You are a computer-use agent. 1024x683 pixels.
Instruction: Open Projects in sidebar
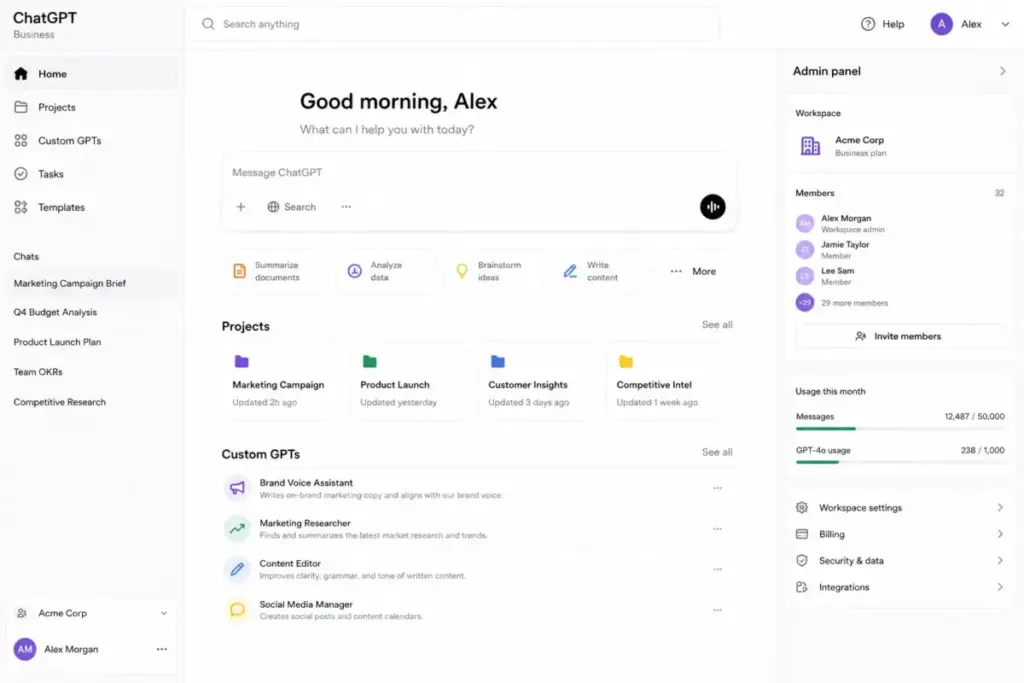92,107
